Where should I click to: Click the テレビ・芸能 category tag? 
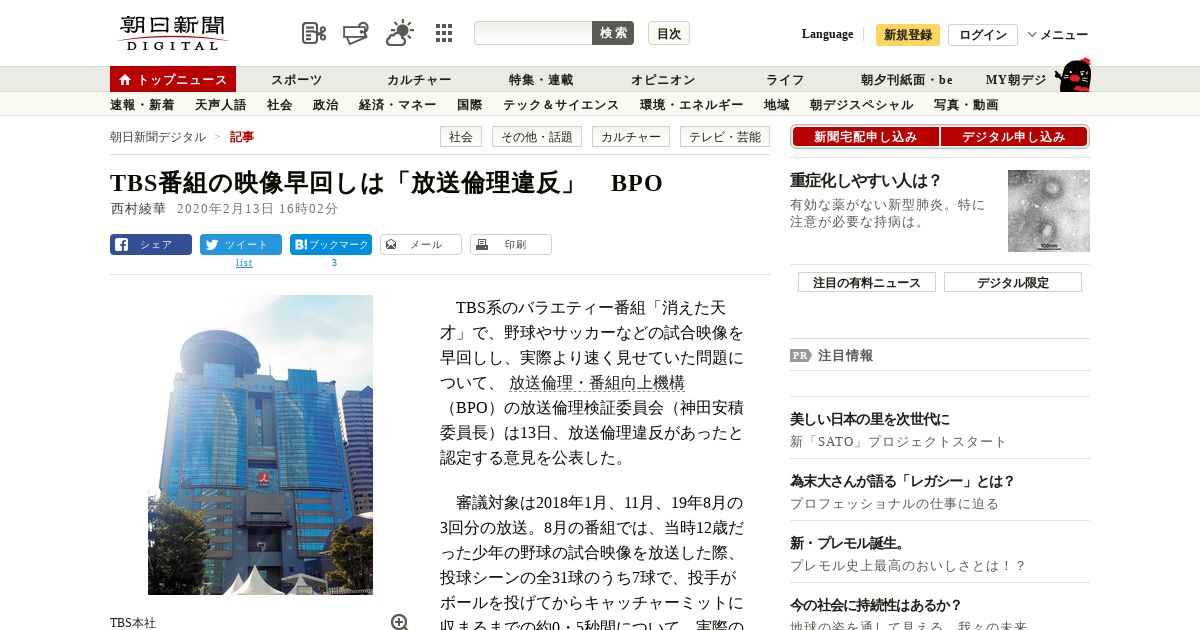pyautogui.click(x=725, y=137)
